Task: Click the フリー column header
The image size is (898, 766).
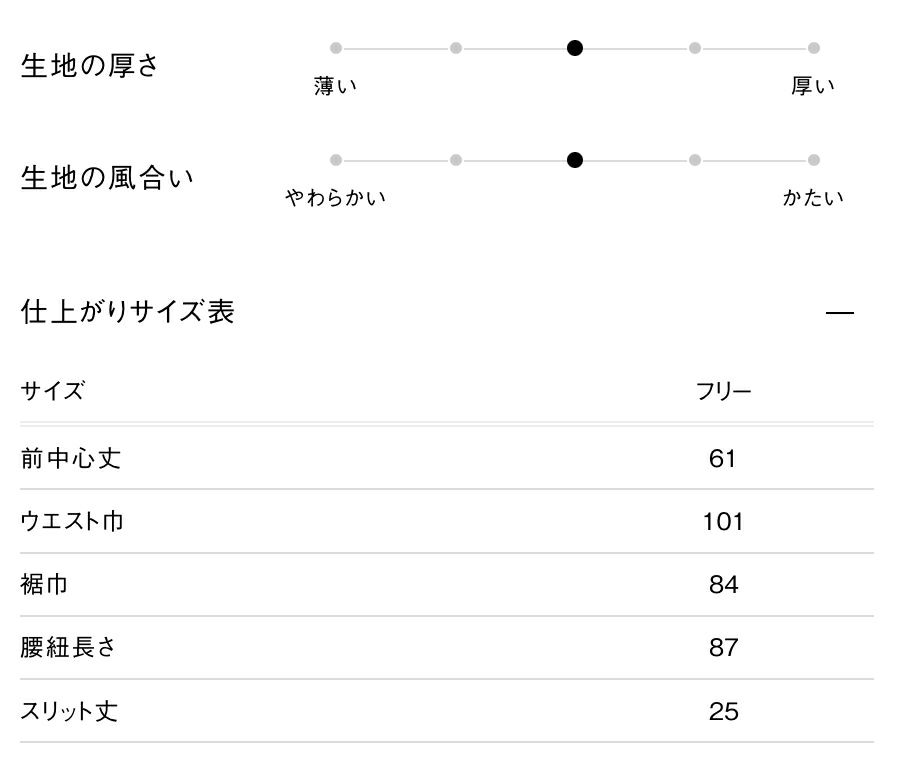Action: click(723, 391)
